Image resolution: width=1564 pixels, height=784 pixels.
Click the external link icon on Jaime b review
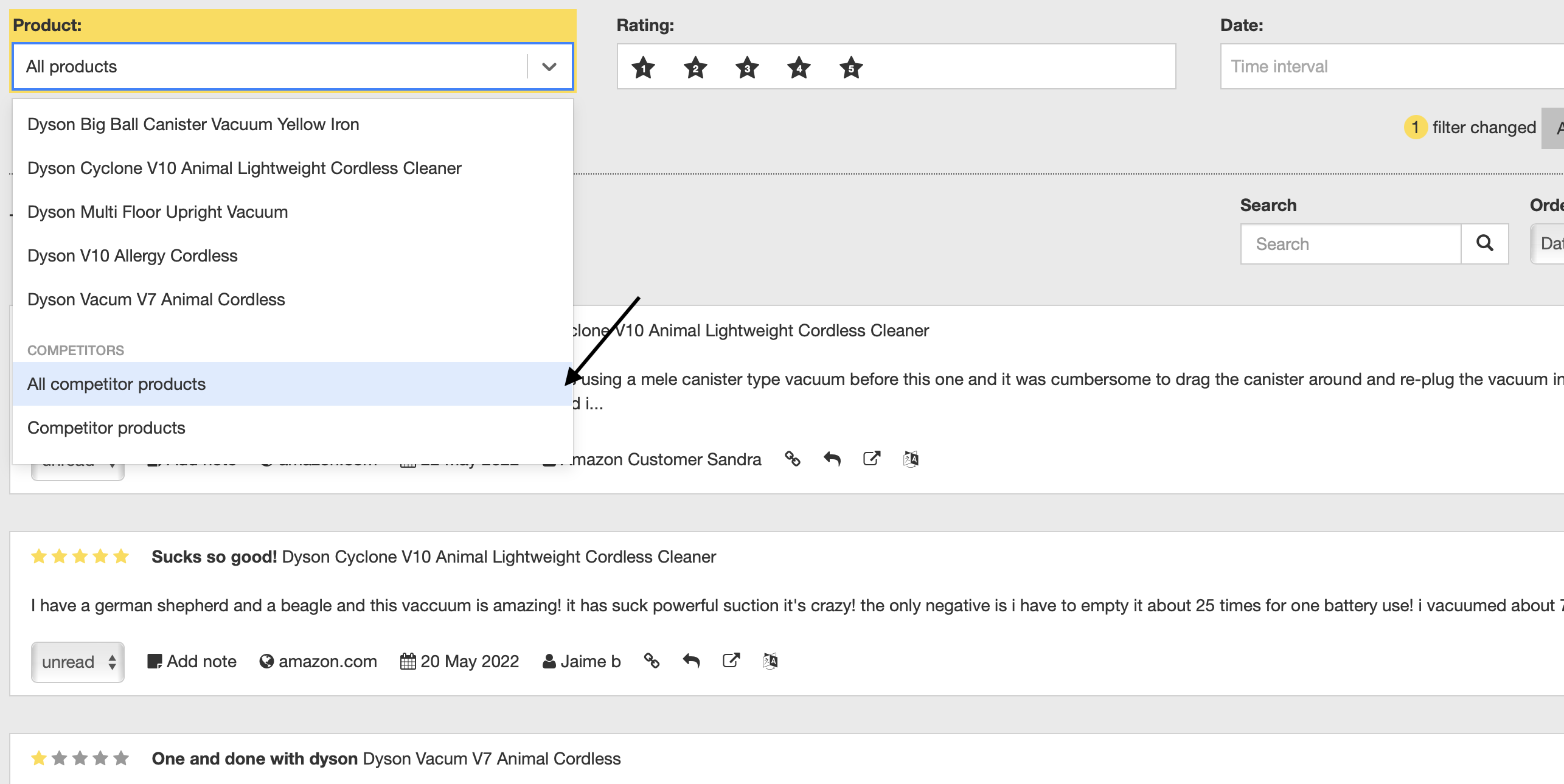tap(731, 660)
